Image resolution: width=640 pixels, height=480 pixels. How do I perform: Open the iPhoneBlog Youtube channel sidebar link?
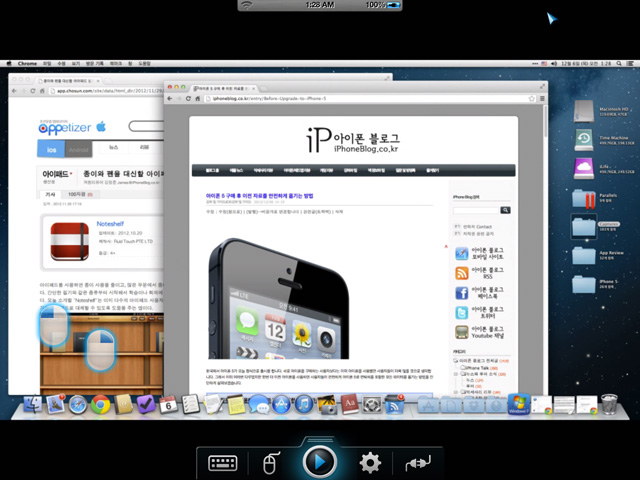(479, 332)
